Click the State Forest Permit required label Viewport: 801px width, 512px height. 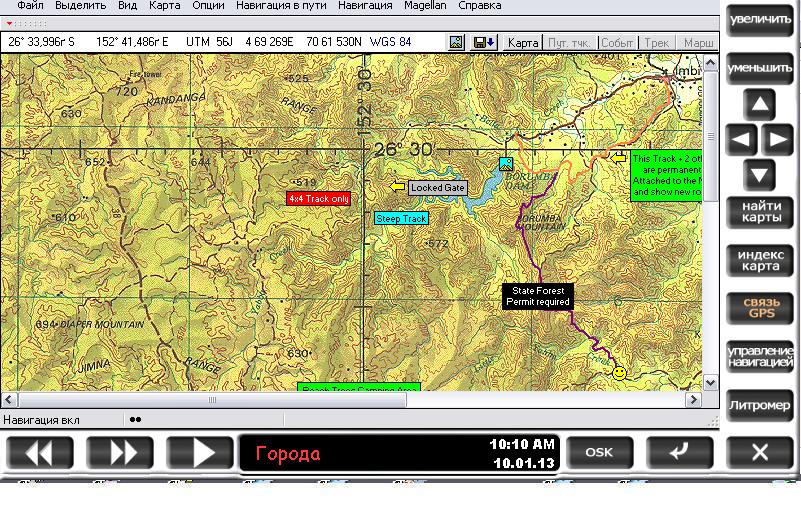538,296
